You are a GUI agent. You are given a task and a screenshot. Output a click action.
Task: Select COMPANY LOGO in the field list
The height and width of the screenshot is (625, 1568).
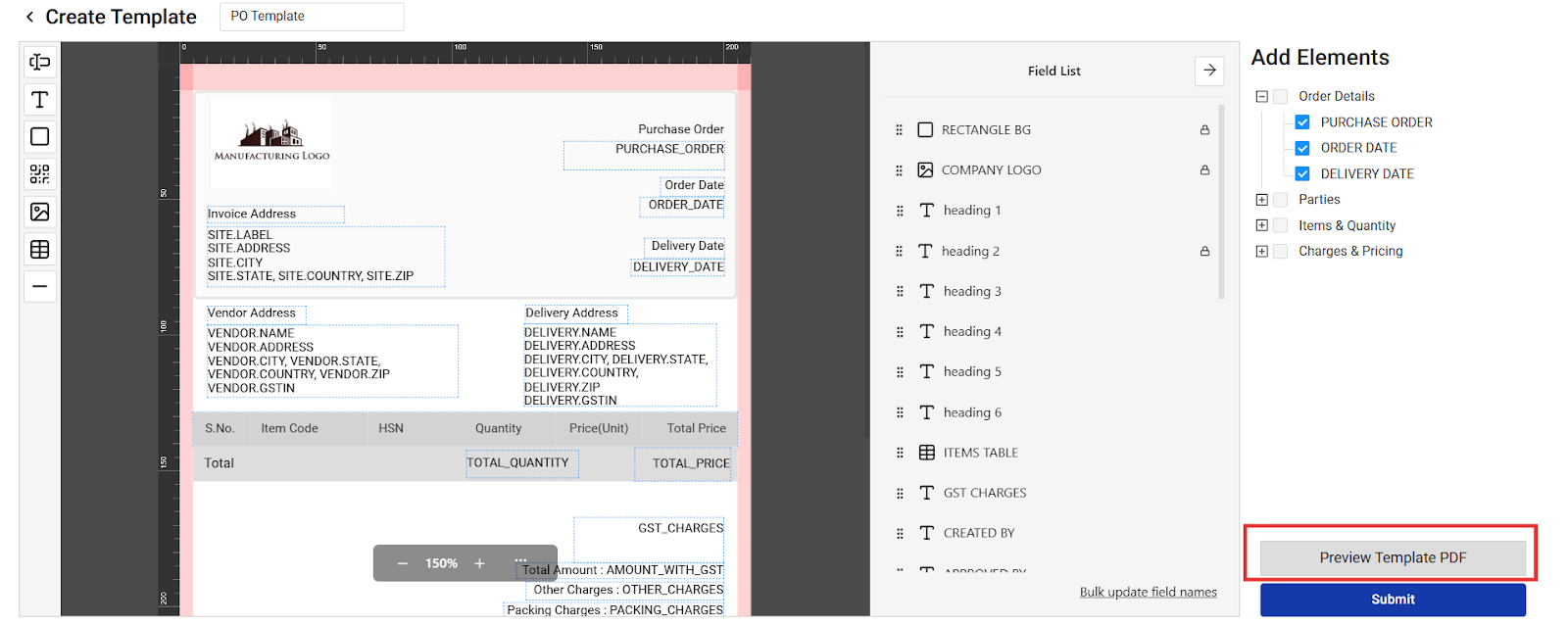[x=991, y=170]
